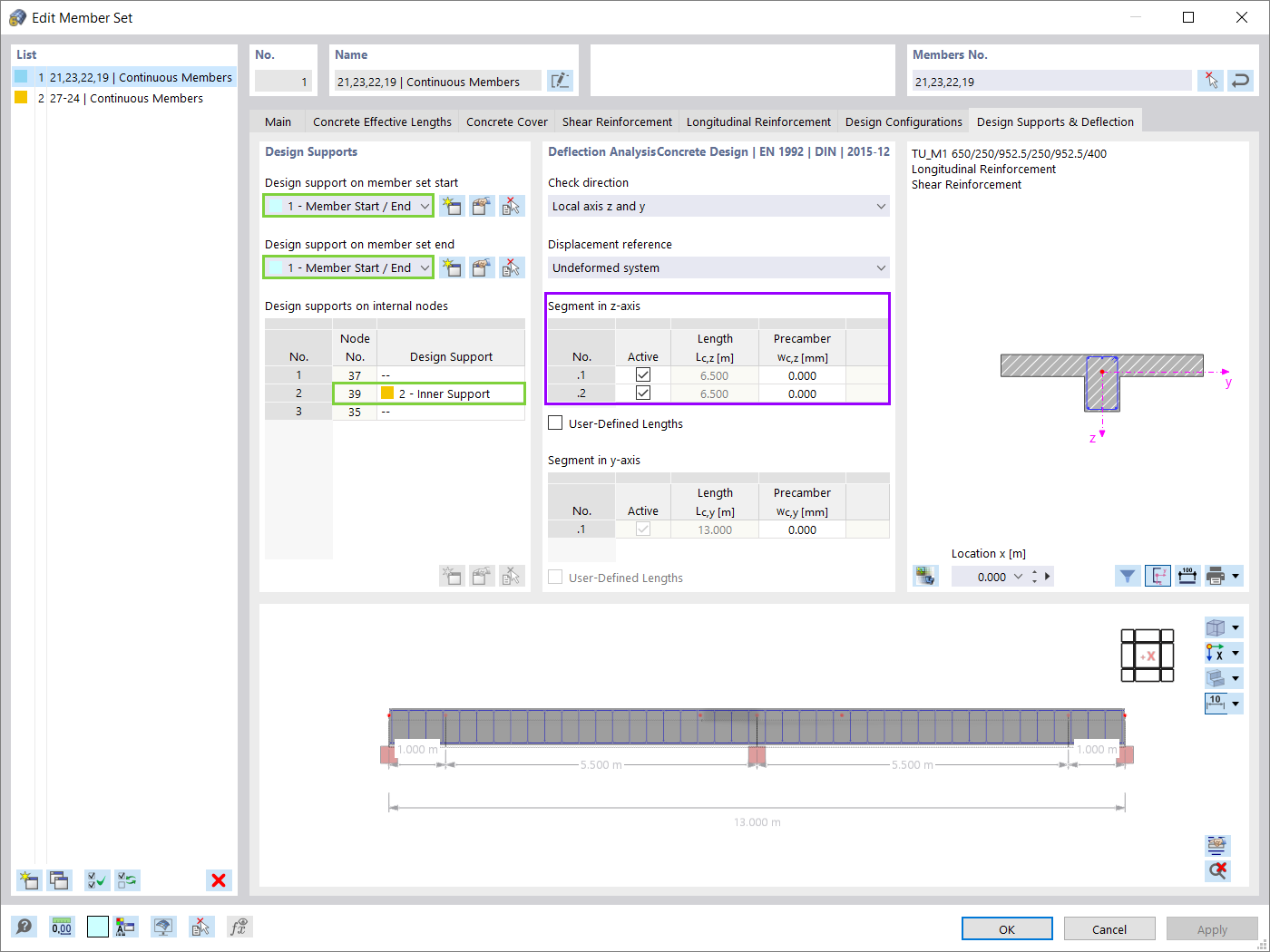Open the filter icon below the cross-section view
1270x952 pixels.
click(1128, 576)
